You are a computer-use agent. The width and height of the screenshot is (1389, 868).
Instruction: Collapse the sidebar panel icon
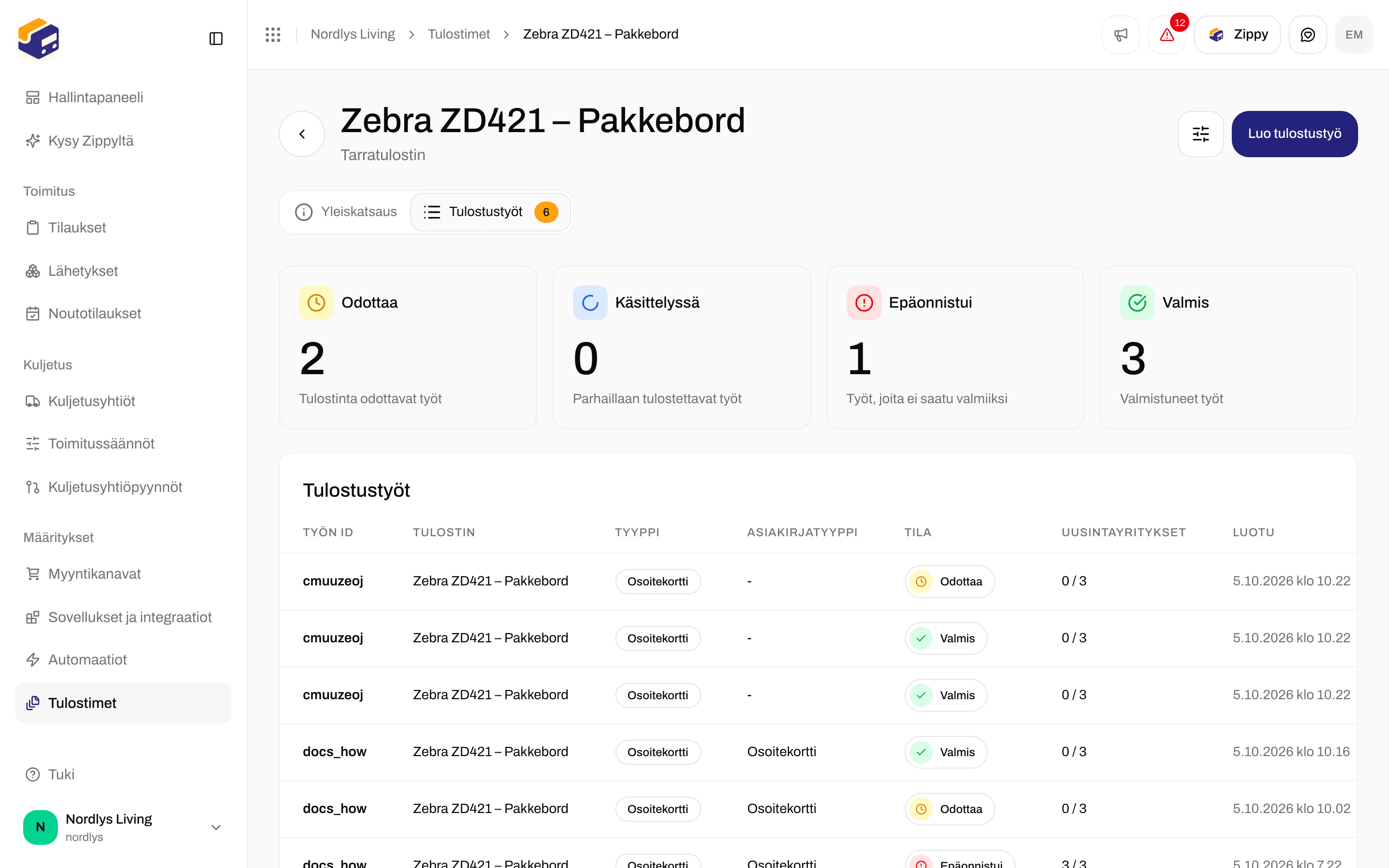(x=216, y=39)
